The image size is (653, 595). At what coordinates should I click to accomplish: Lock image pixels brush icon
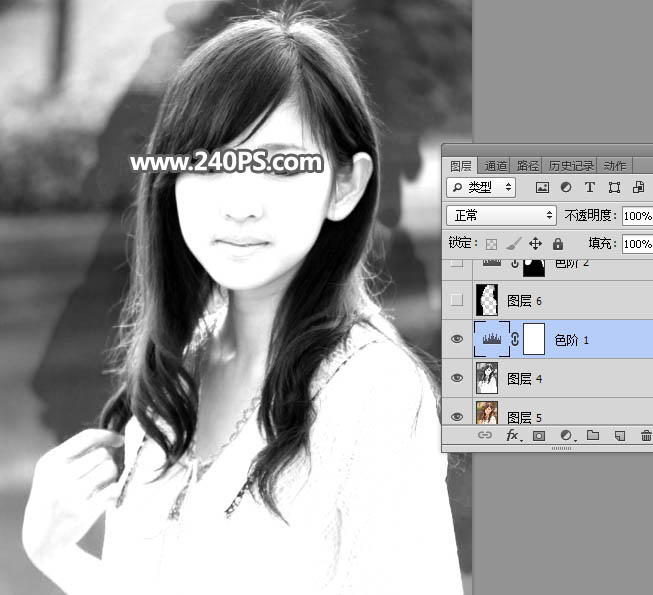click(513, 244)
